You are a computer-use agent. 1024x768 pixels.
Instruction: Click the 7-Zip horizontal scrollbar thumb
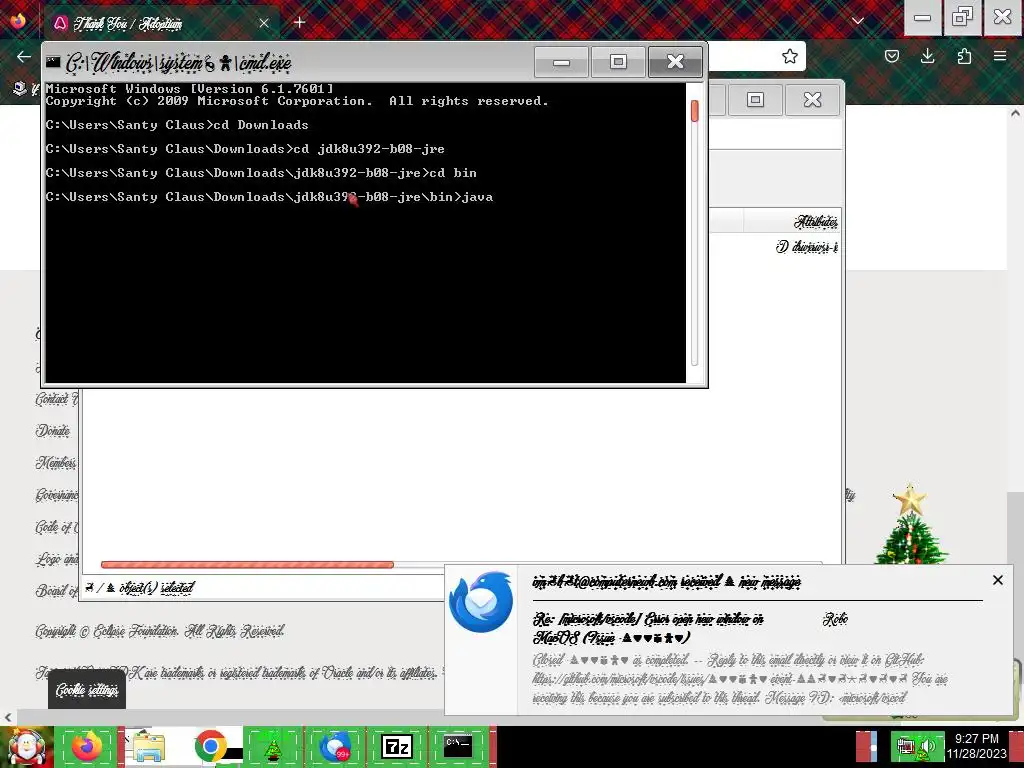tap(247, 565)
